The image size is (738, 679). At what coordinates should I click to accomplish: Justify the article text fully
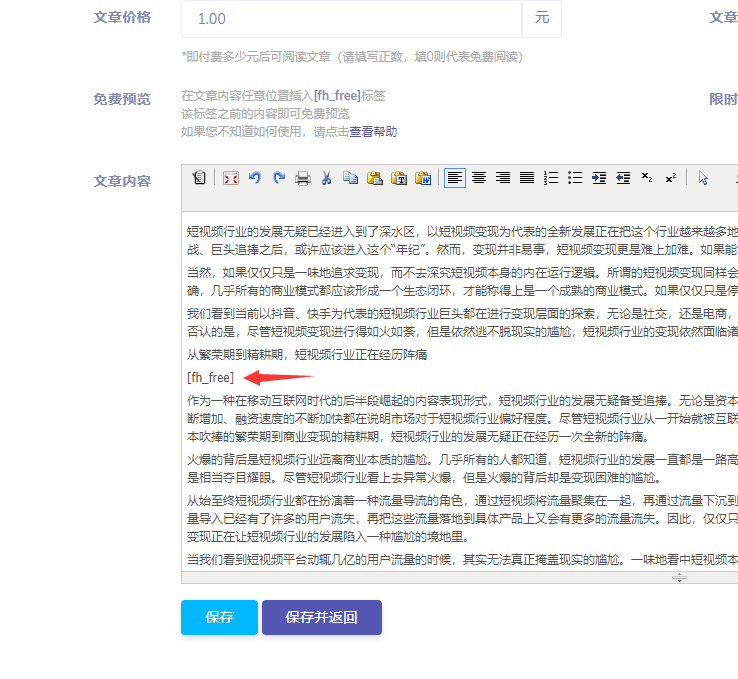tap(527, 178)
